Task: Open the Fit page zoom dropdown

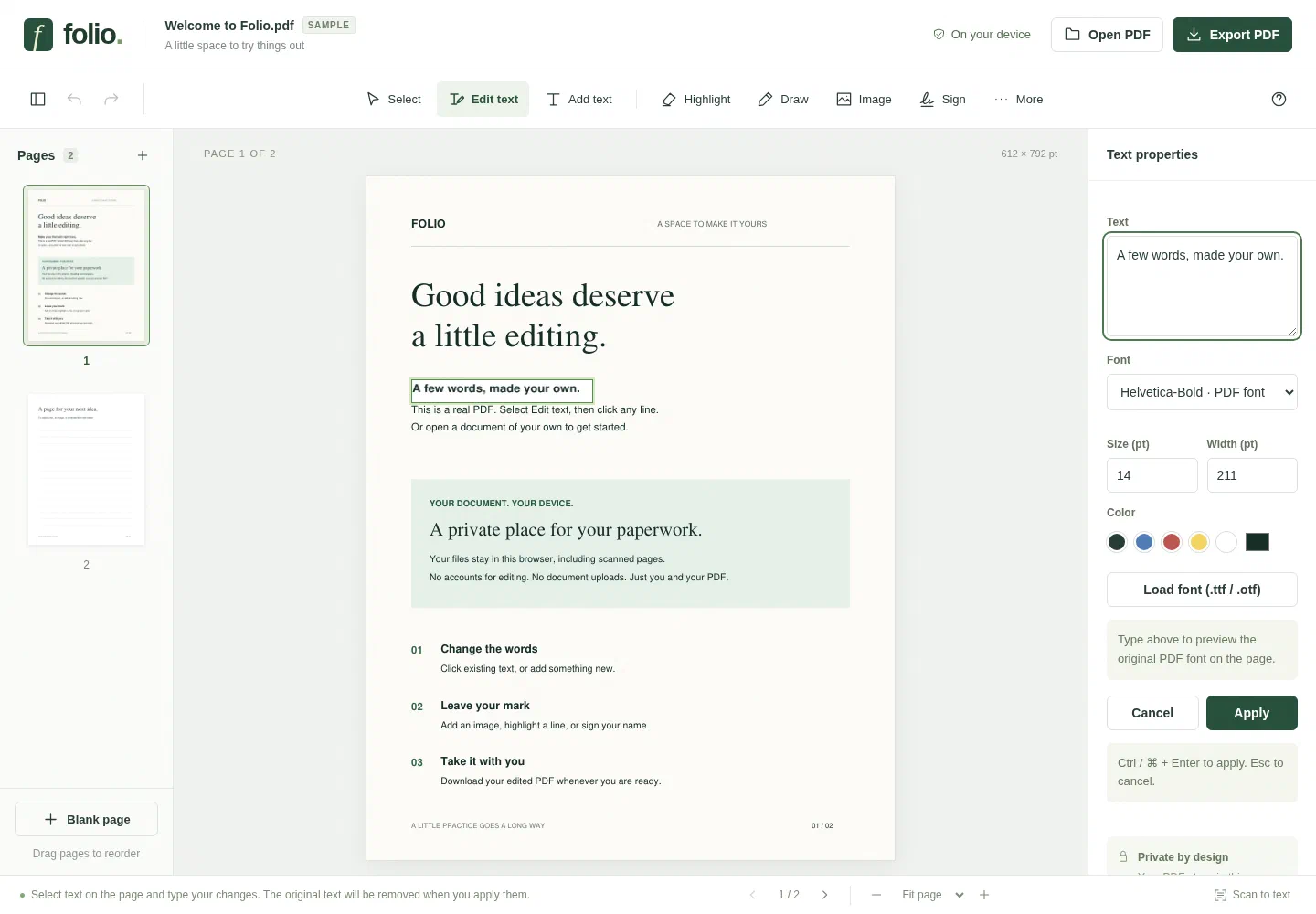Action: click(932, 895)
